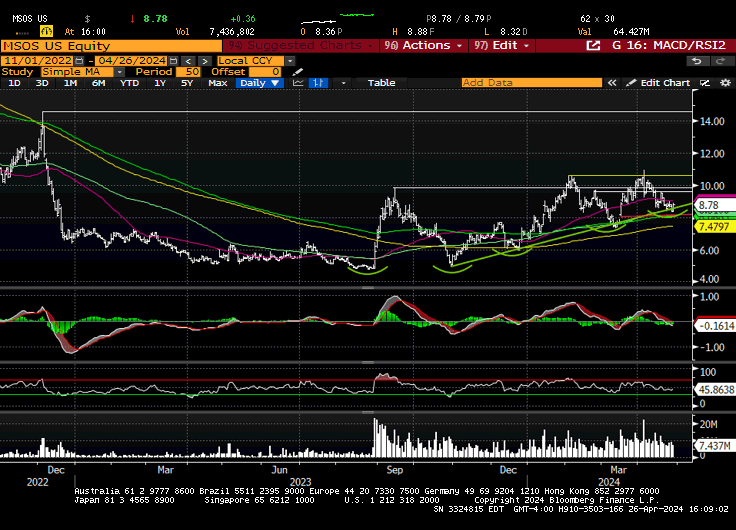The image size is (736, 530).
Task: Click the 11/01/2022 start date field
Action: click(x=38, y=61)
